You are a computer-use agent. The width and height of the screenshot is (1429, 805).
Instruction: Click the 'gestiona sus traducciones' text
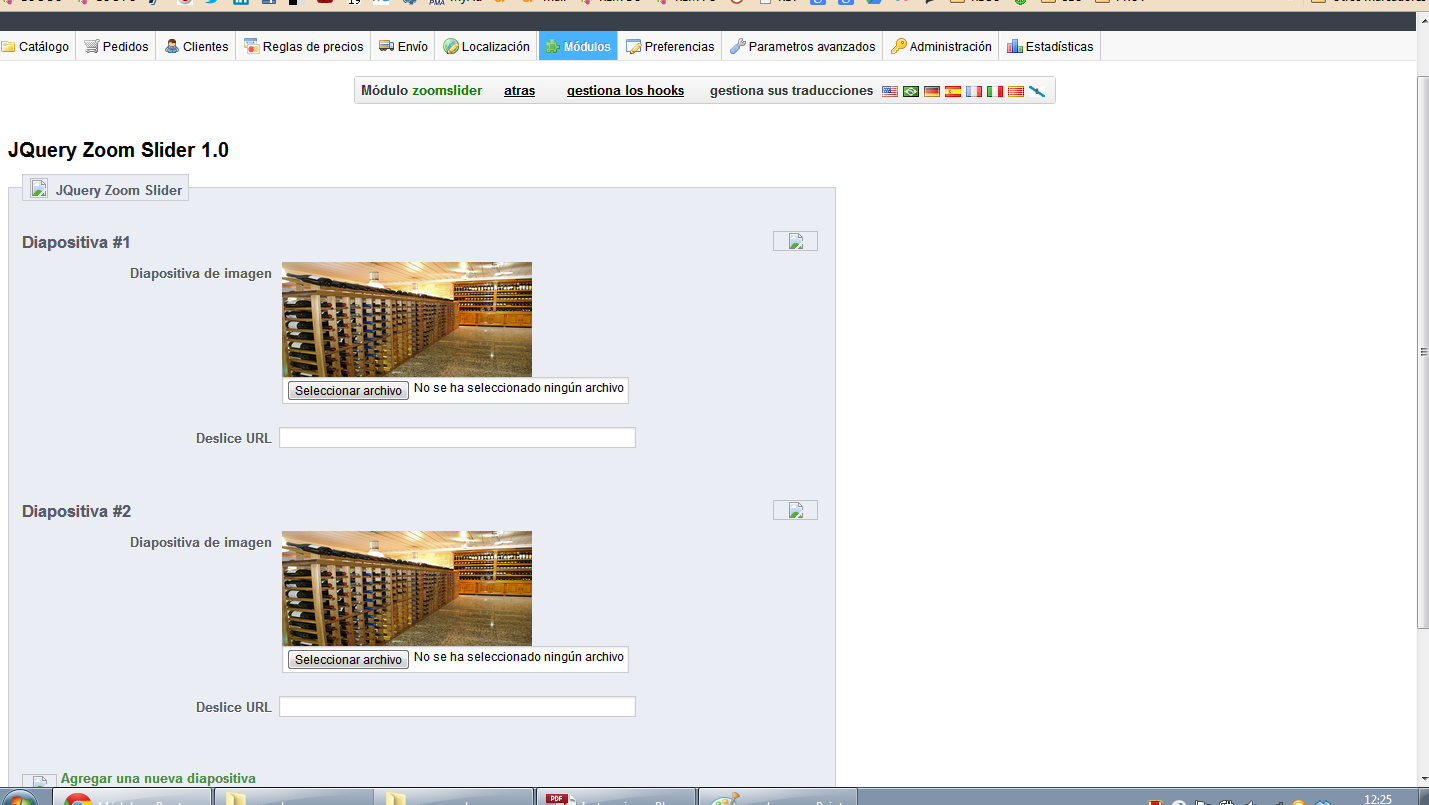(791, 91)
